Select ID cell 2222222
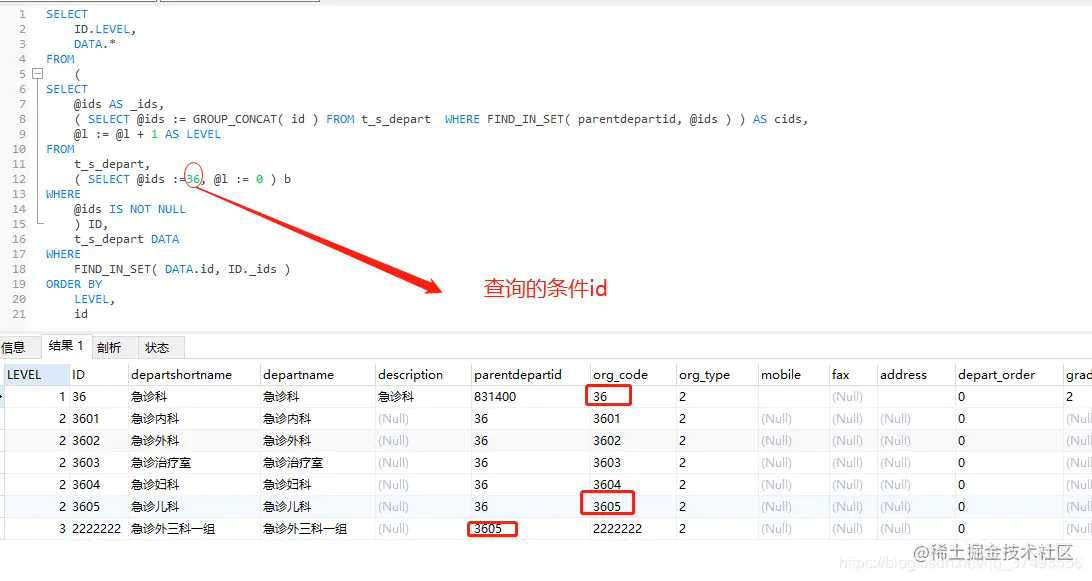Viewport: 1092px width, 581px height. (98, 529)
